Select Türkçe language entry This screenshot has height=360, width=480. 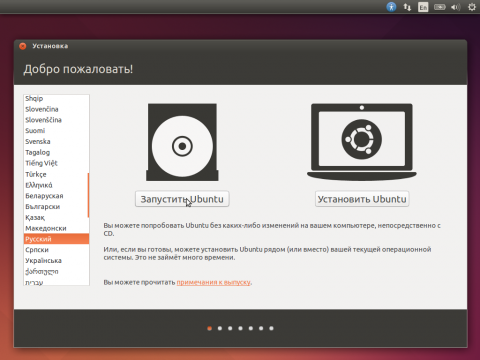pyautogui.click(x=56, y=174)
